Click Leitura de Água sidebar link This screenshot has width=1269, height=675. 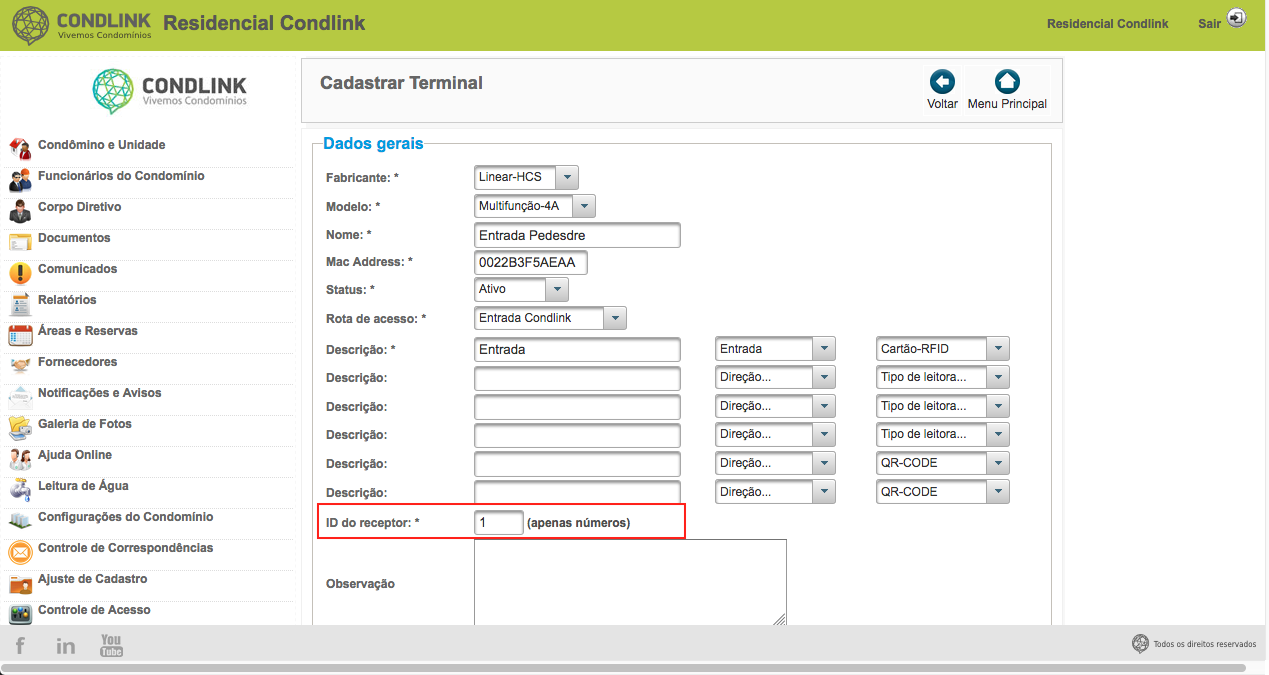[x=83, y=486]
